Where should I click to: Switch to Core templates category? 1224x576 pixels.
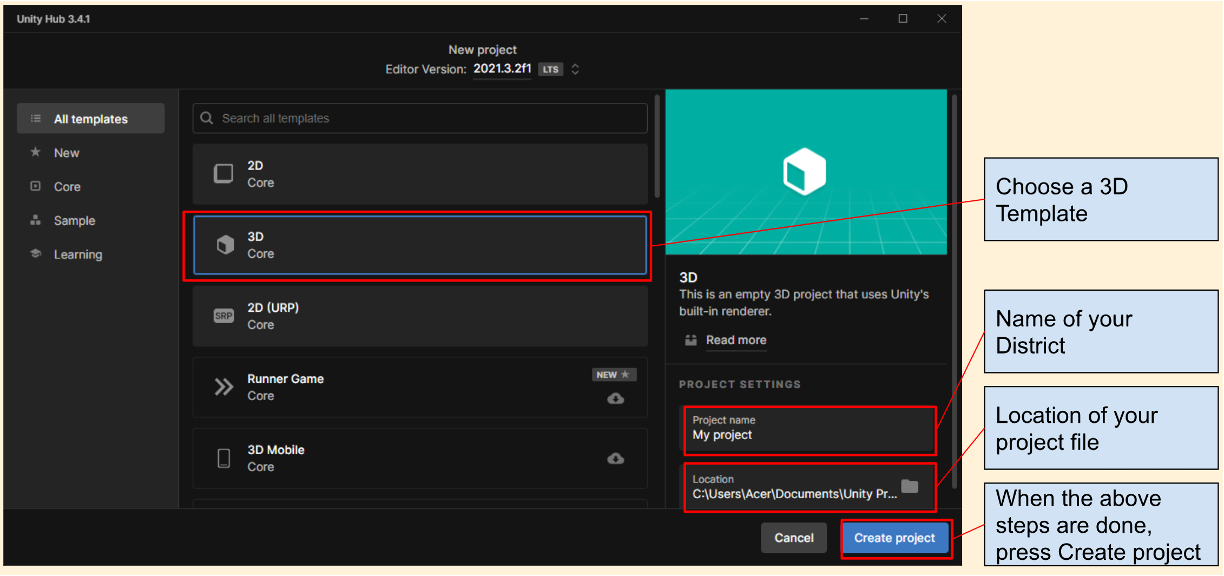click(67, 187)
